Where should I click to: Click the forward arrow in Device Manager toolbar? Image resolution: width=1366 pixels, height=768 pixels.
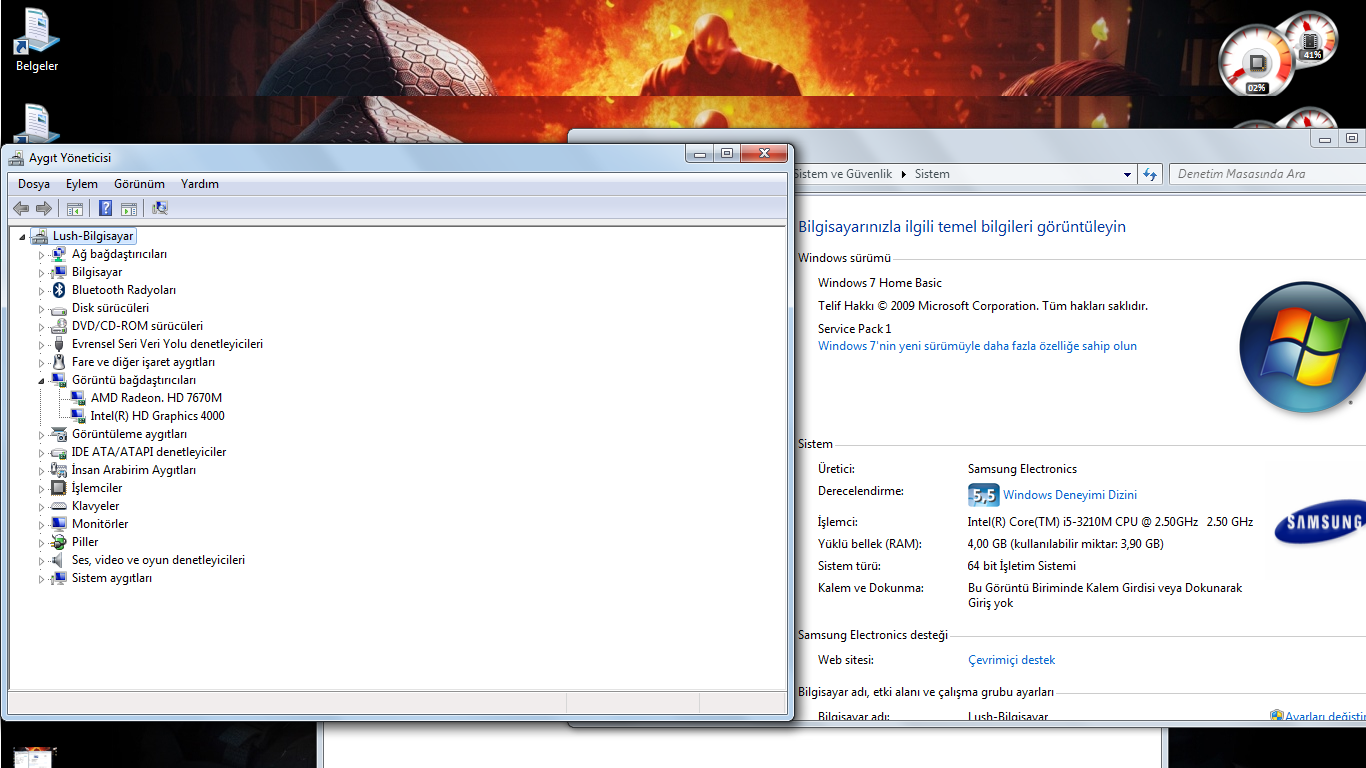(43, 208)
